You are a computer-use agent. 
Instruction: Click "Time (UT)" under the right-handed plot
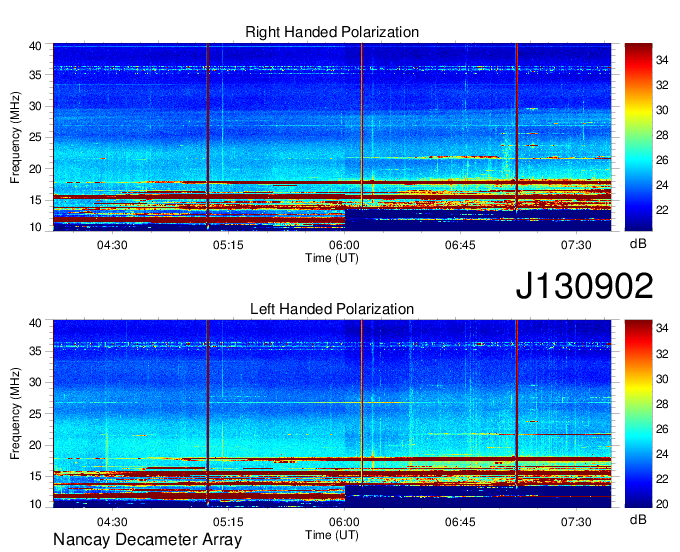332,258
